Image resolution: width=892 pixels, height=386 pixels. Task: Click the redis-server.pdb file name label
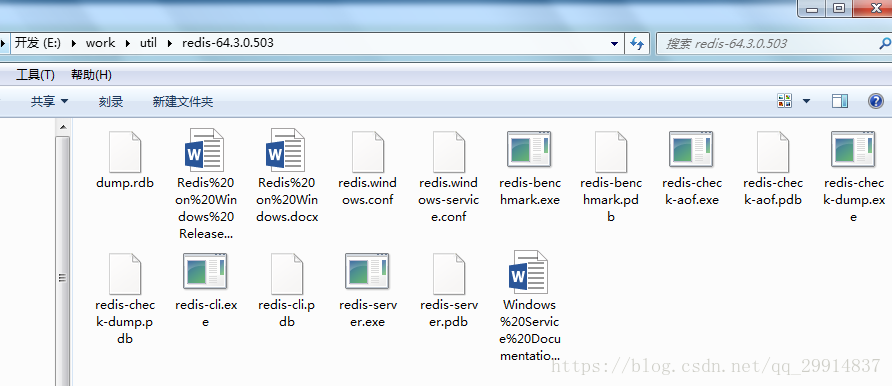point(449,314)
